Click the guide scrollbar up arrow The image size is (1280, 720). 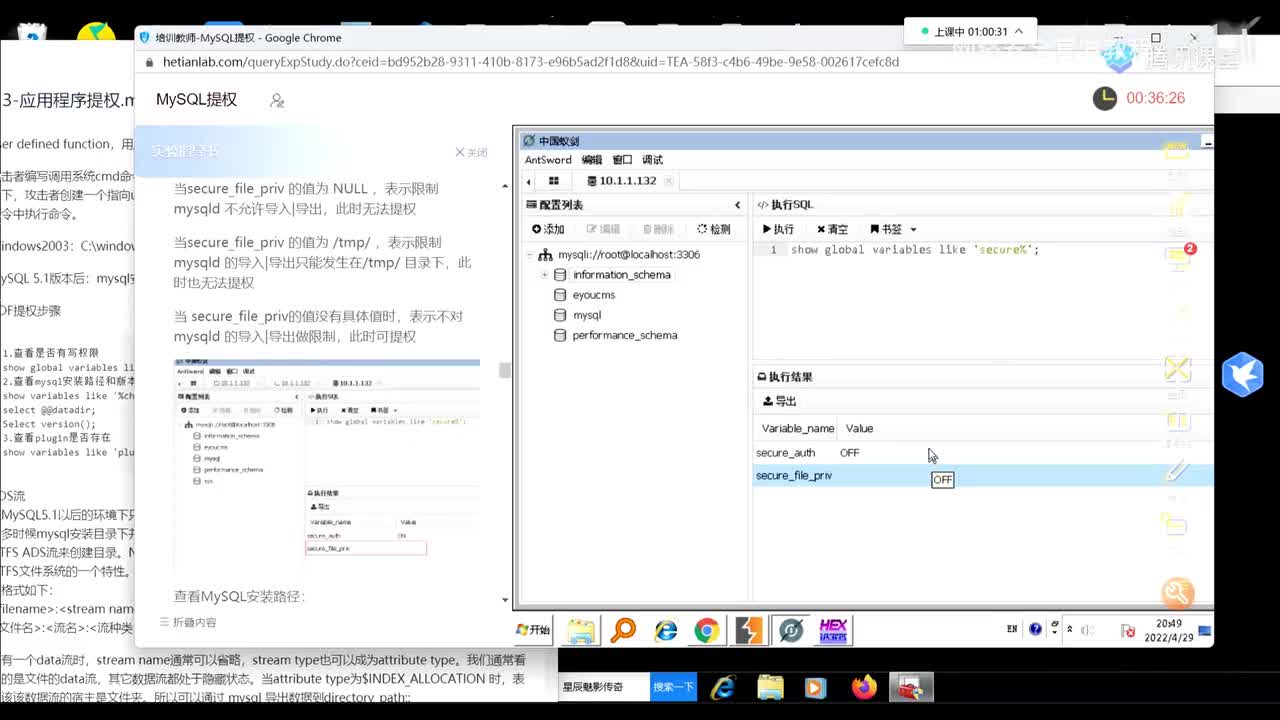[x=505, y=186]
